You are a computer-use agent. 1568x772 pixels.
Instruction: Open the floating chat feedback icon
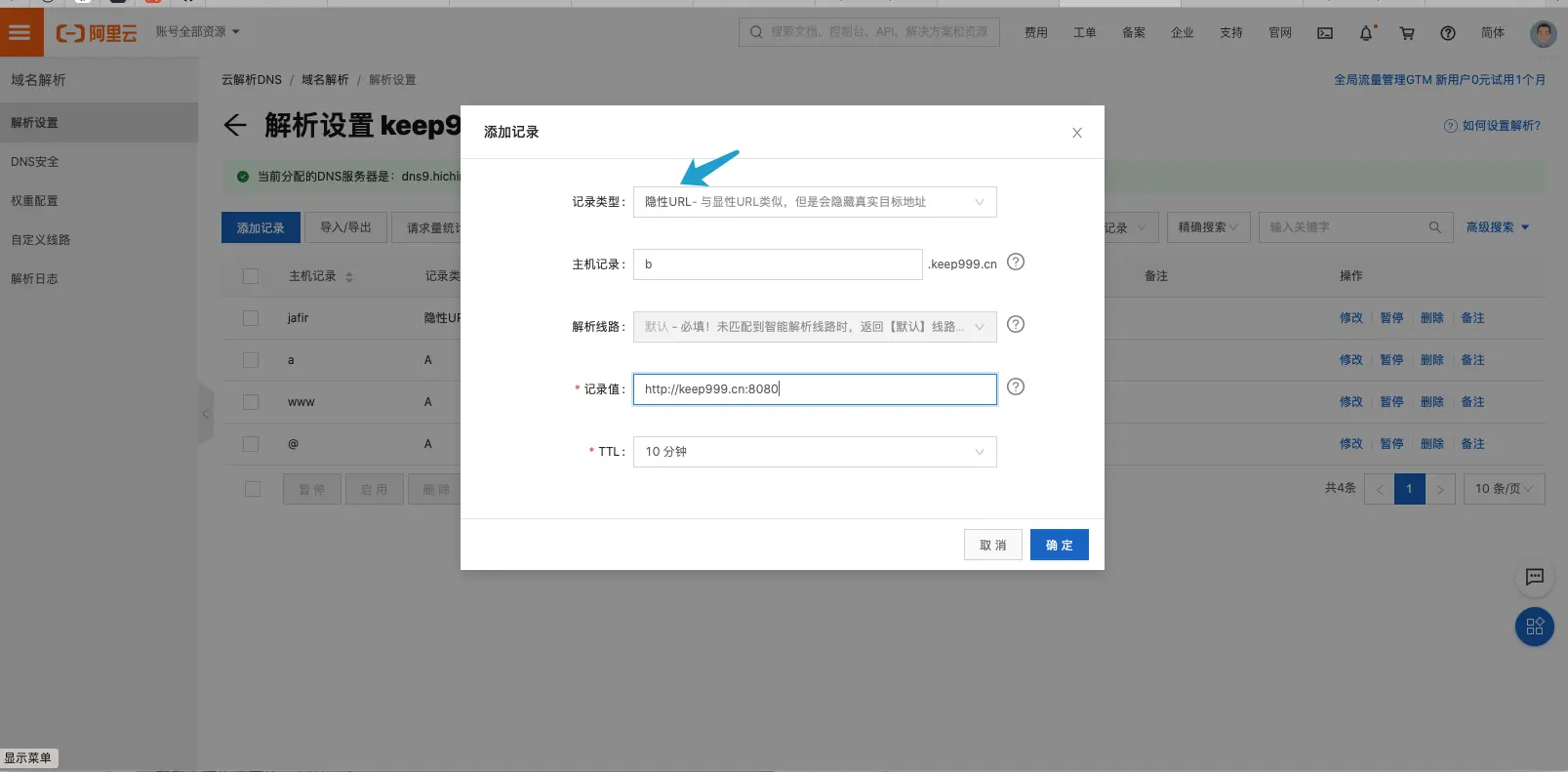pyautogui.click(x=1535, y=577)
